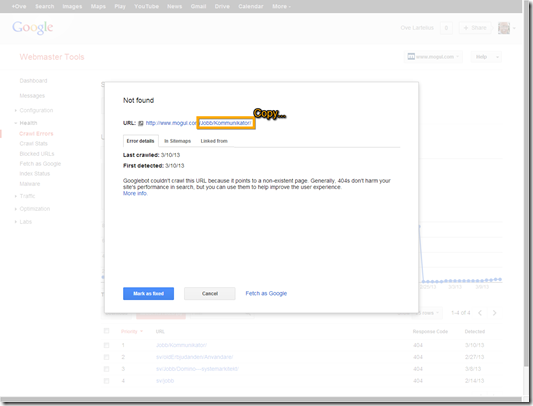Go to the next results page arrow

point(495,313)
